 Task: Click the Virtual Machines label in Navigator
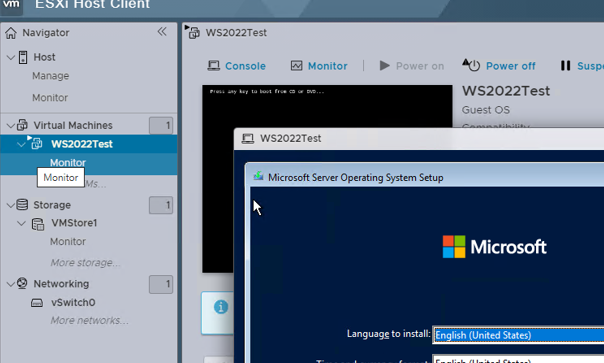(x=73, y=125)
